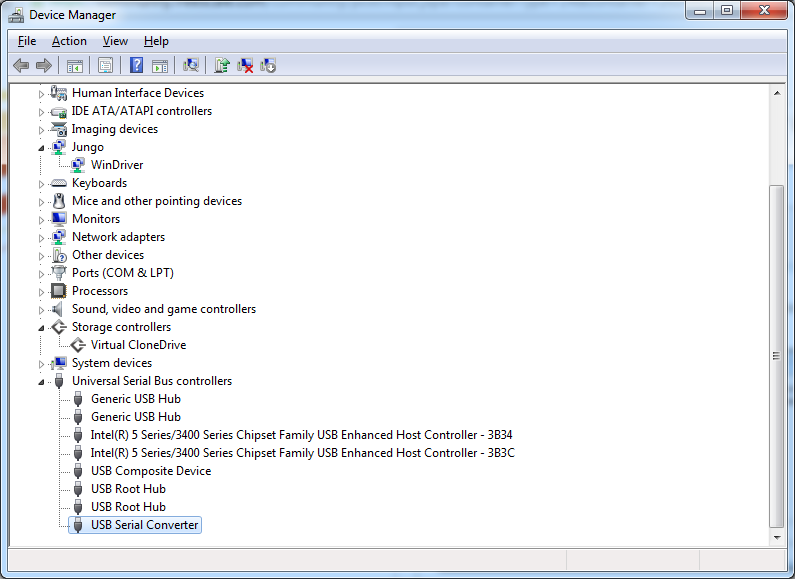The width and height of the screenshot is (795, 579).
Task: Click the blue question mark Help icon
Action: 136,65
